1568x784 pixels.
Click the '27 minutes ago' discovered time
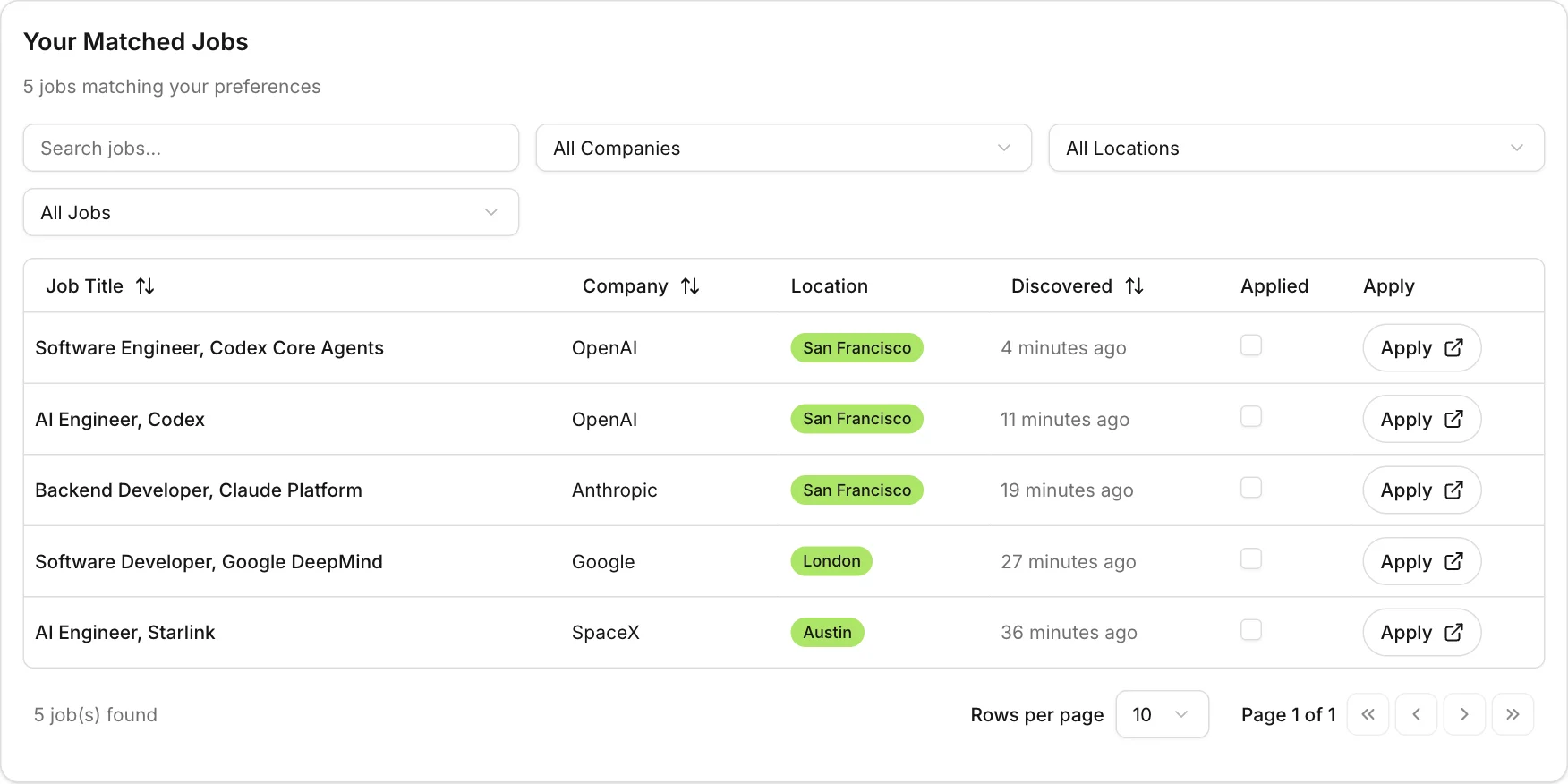[1069, 562]
